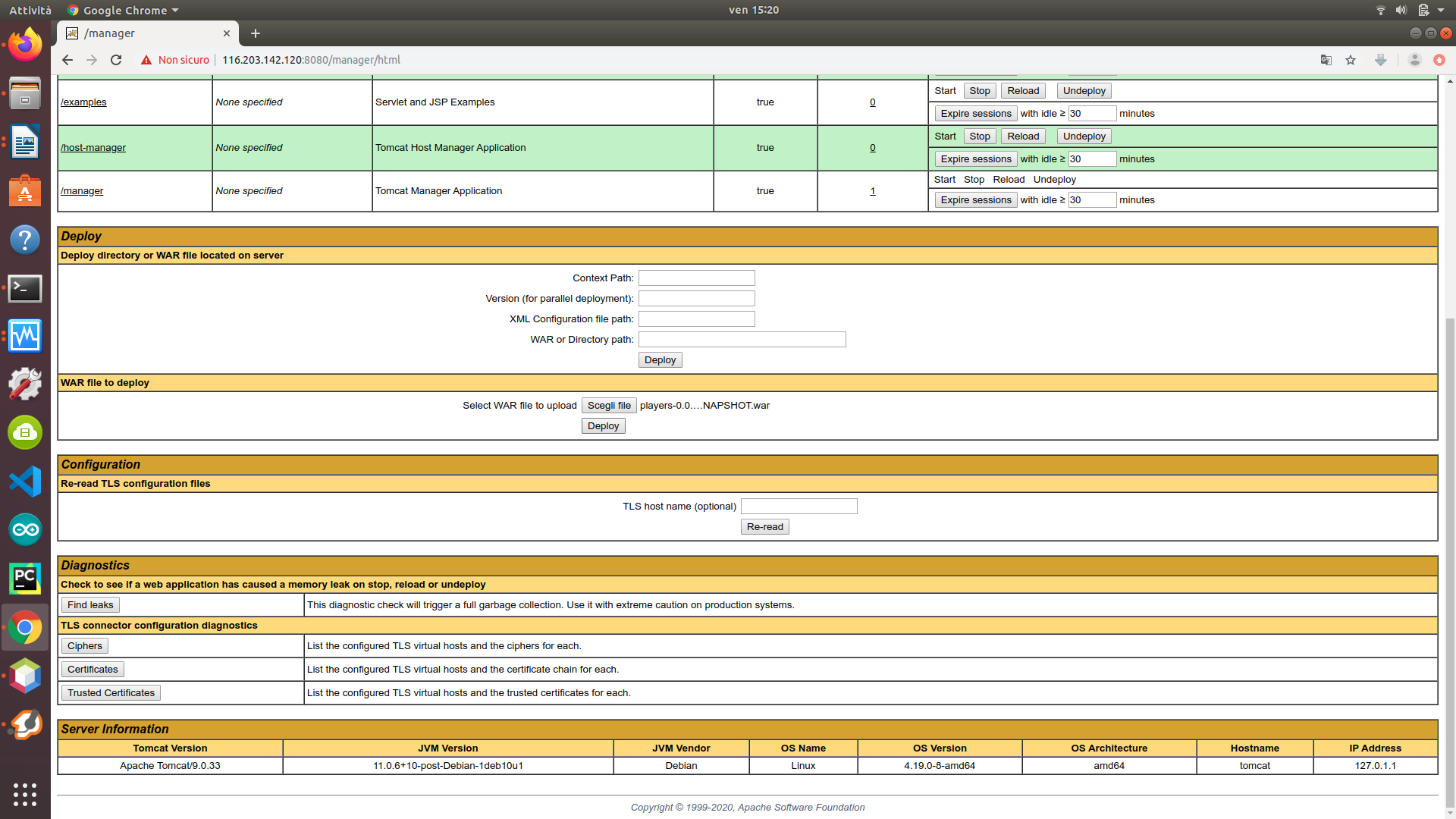Deploy the uploaded players WAR file
The height and width of the screenshot is (819, 1456).
(604, 426)
